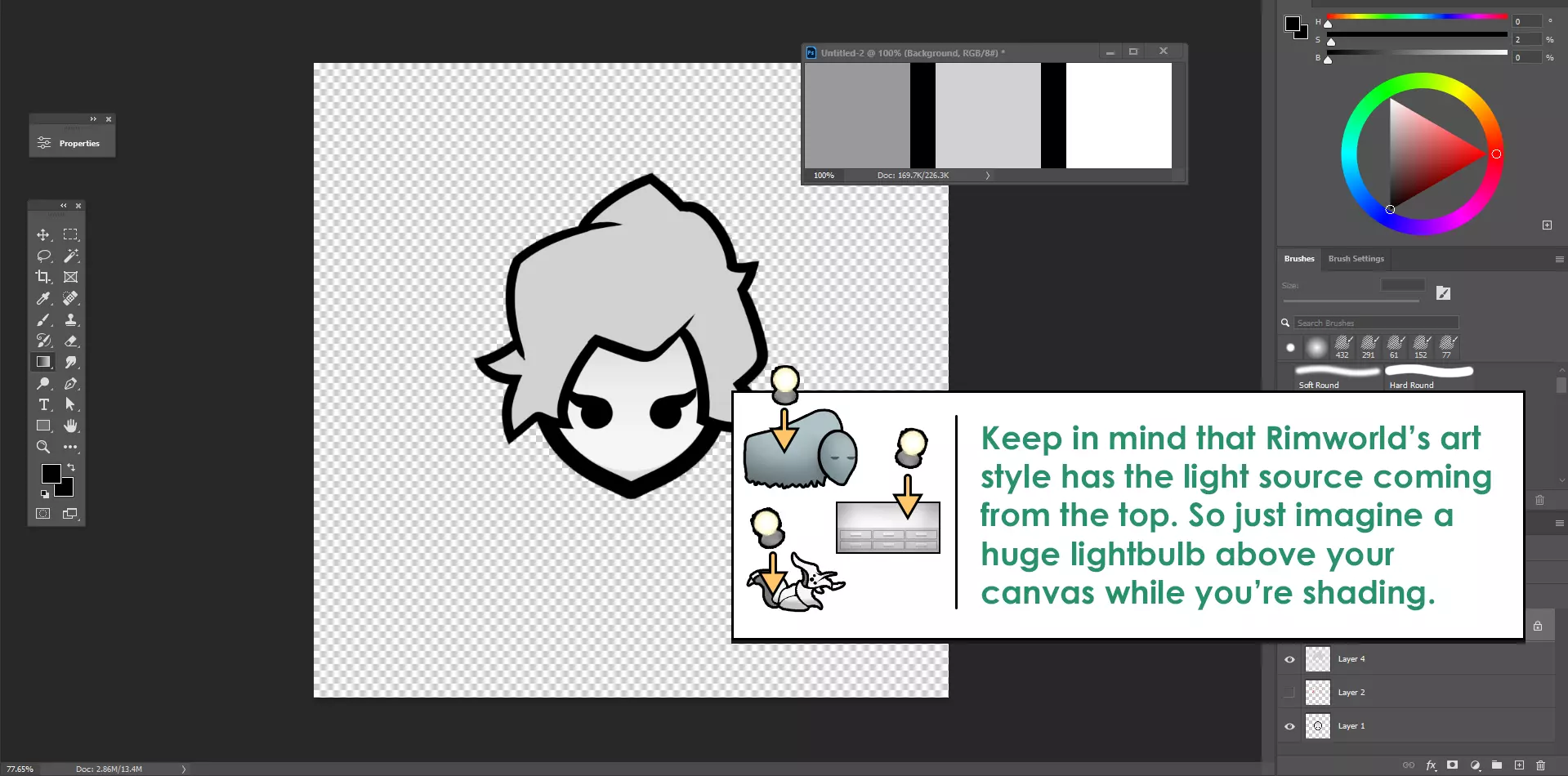
Task: Close the floating toolbox
Action: pos(78,206)
